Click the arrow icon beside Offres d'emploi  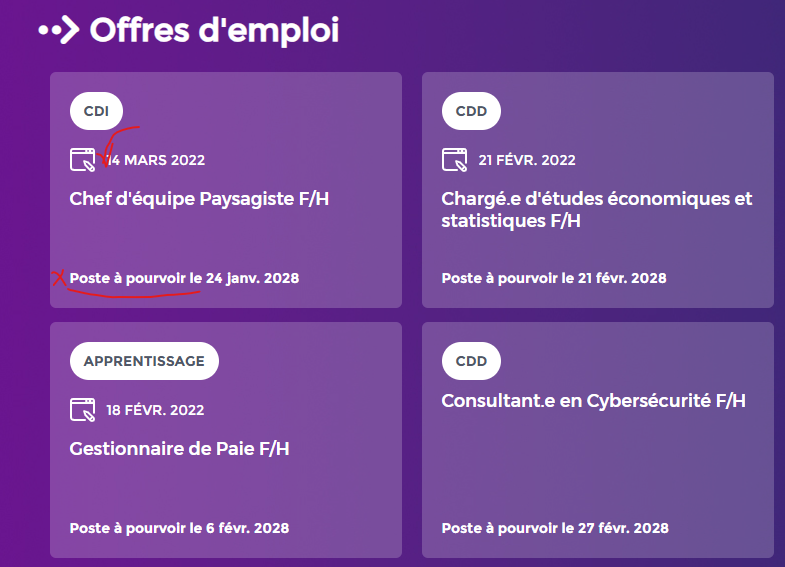coord(59,30)
